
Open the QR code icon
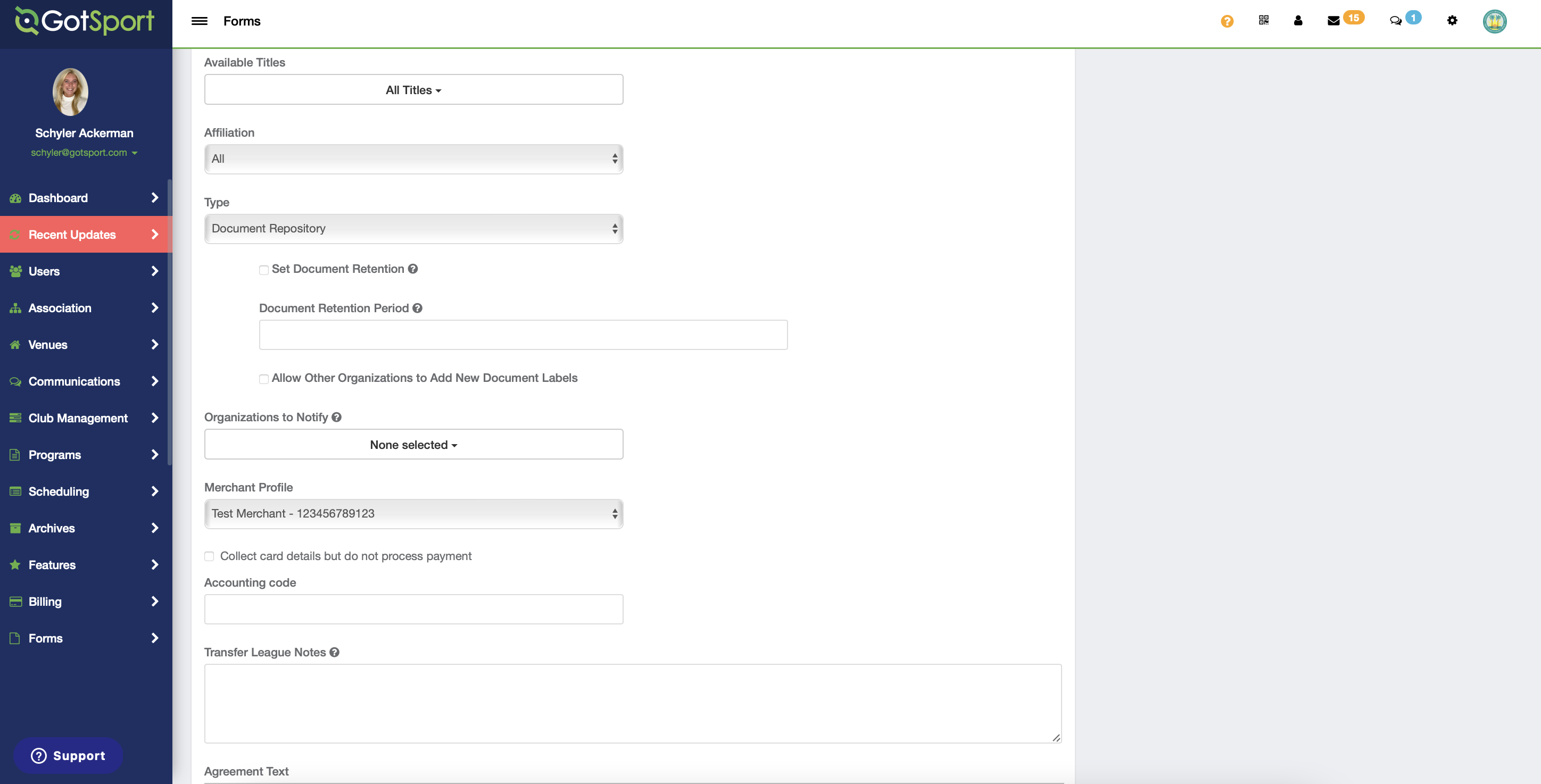[1263, 20]
